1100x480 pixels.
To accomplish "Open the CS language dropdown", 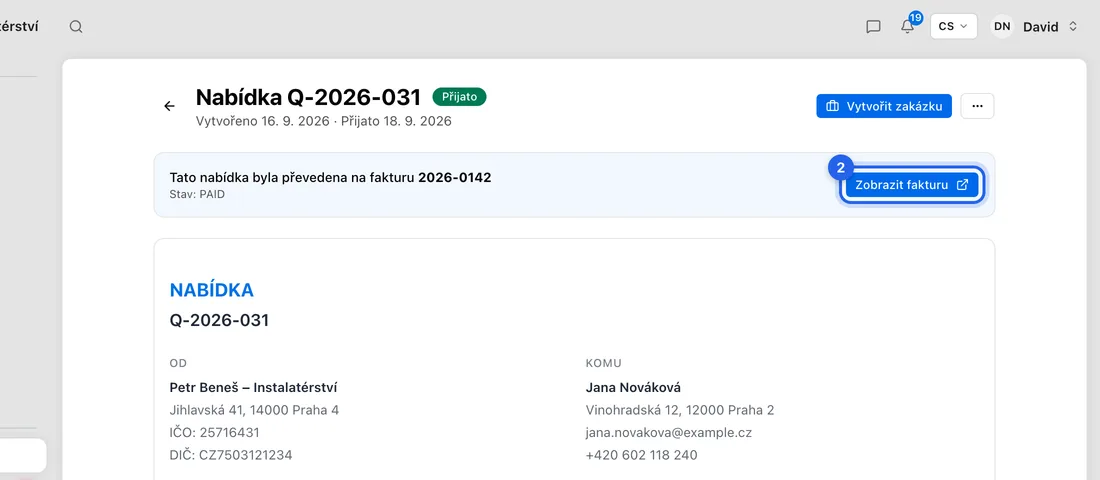I will click(x=953, y=26).
